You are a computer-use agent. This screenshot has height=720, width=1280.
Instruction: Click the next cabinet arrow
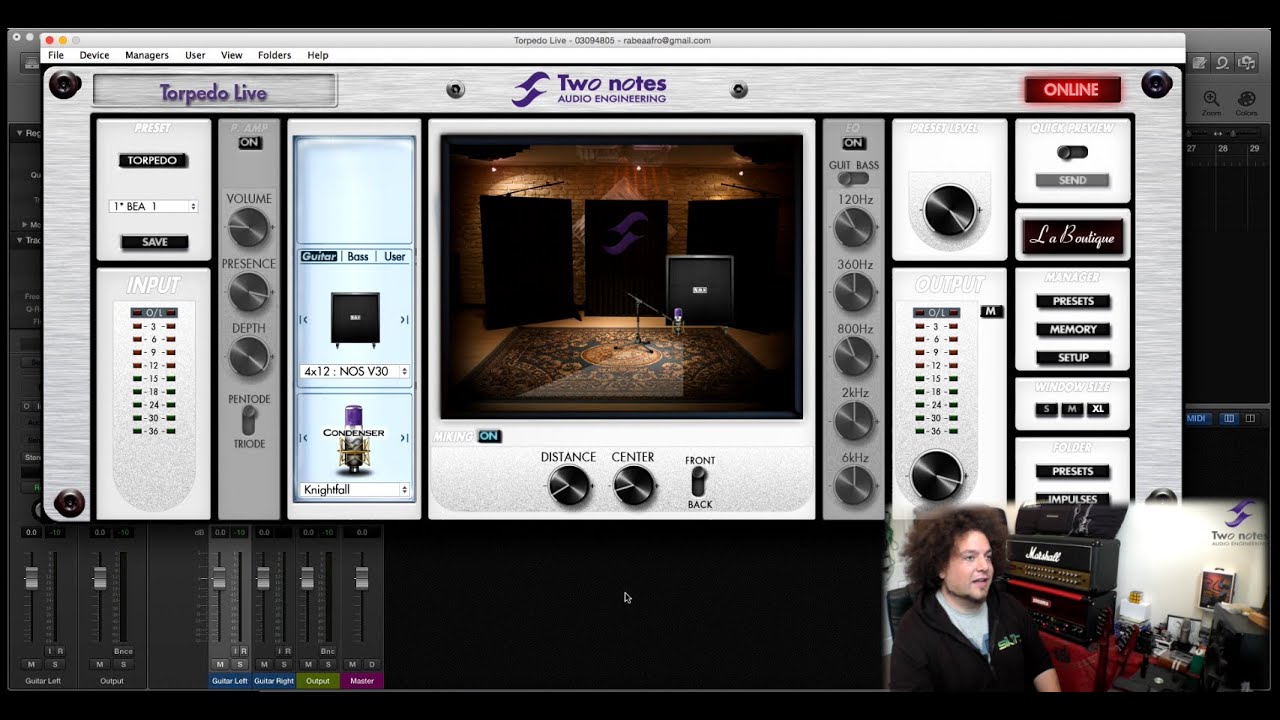pos(404,320)
